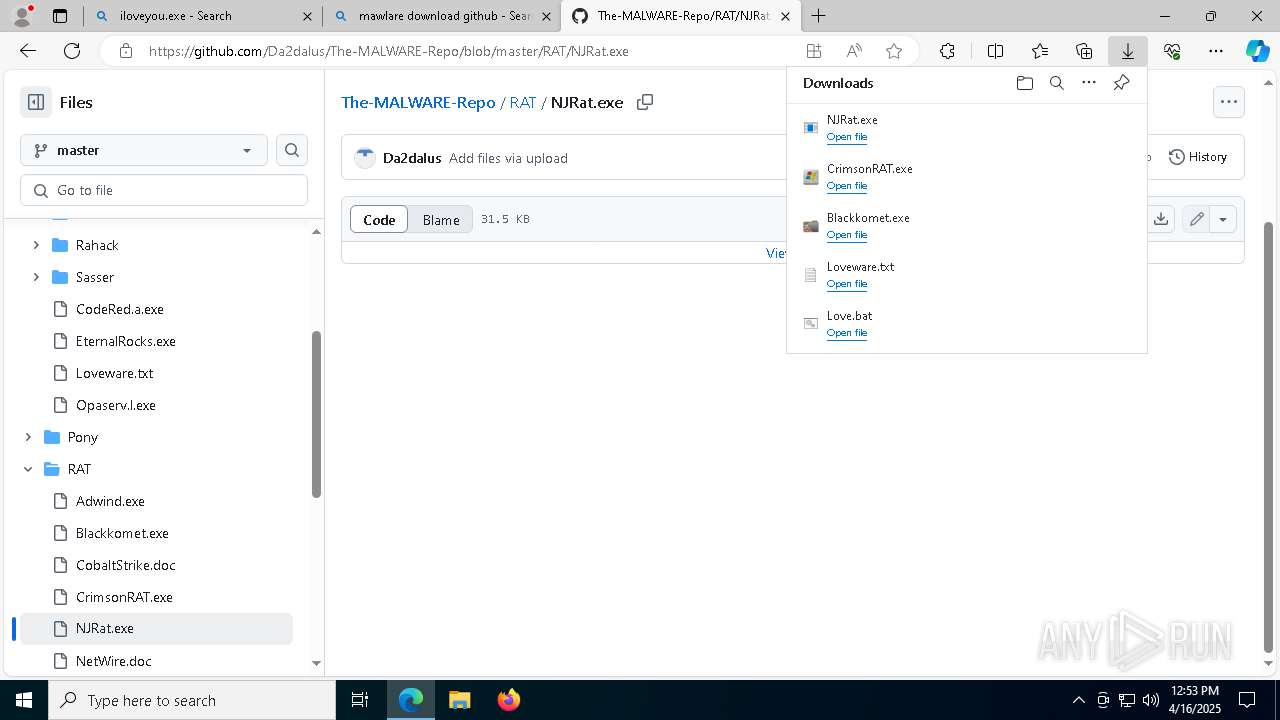1280x720 pixels.
Task: Open file link under Love.bat download
Action: click(847, 333)
